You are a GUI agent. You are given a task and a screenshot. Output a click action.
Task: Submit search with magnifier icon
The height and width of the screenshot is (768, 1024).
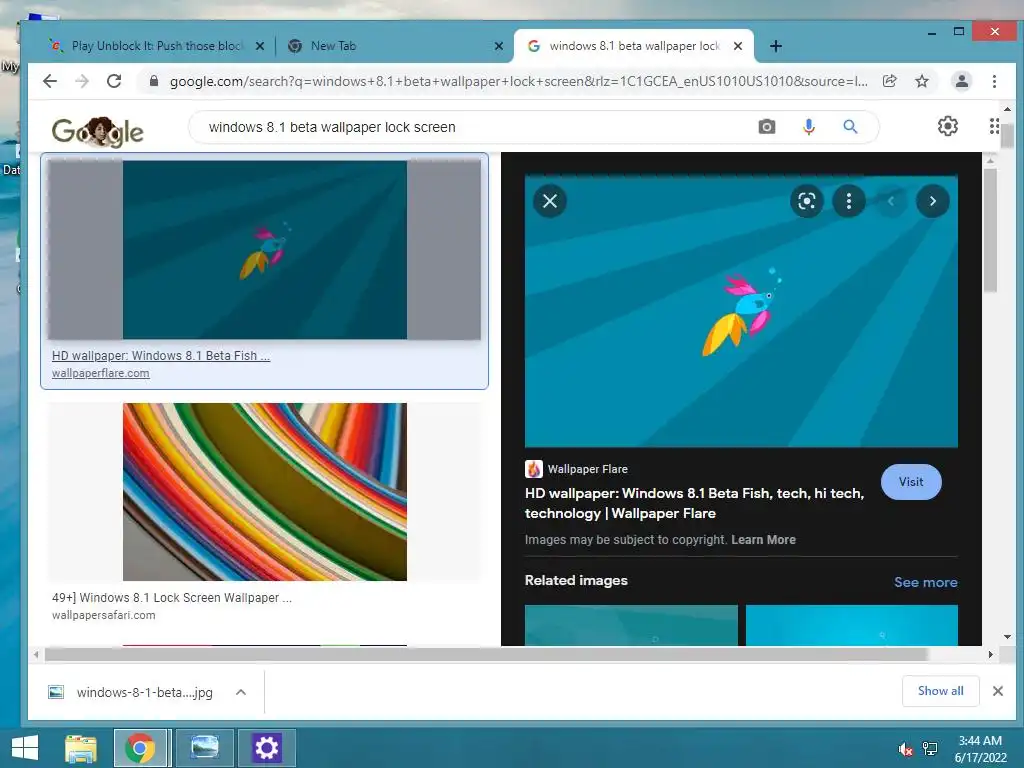point(850,127)
